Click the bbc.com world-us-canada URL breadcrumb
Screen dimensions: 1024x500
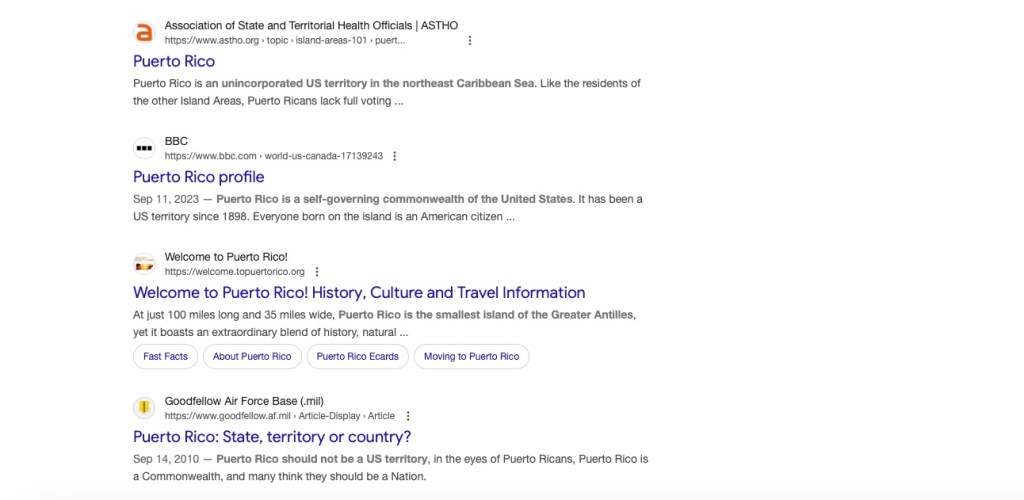pyautogui.click(x=274, y=156)
